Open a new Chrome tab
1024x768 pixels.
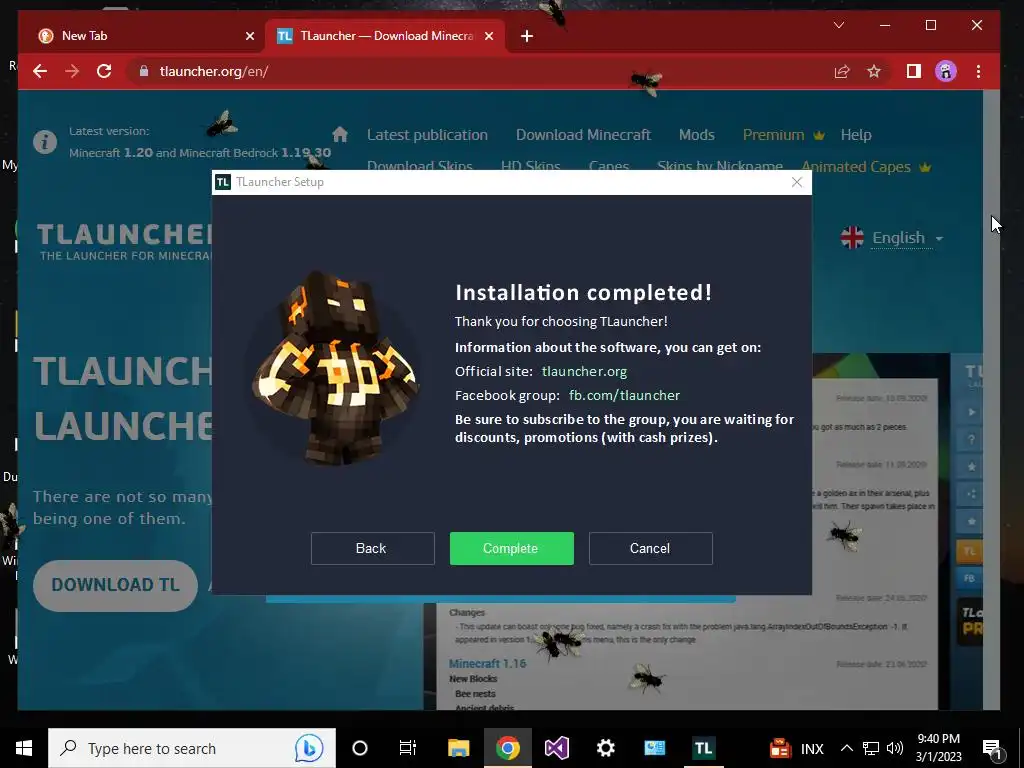coord(527,36)
